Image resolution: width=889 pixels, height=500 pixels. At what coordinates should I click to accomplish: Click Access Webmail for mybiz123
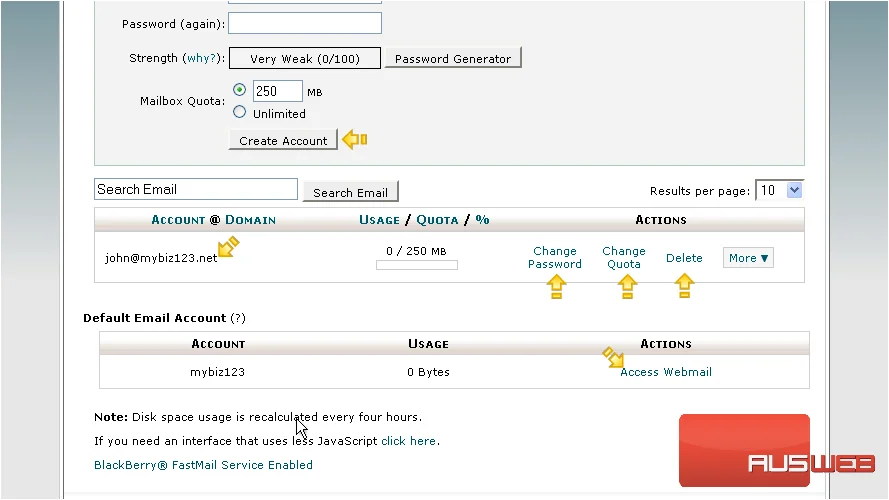point(666,372)
